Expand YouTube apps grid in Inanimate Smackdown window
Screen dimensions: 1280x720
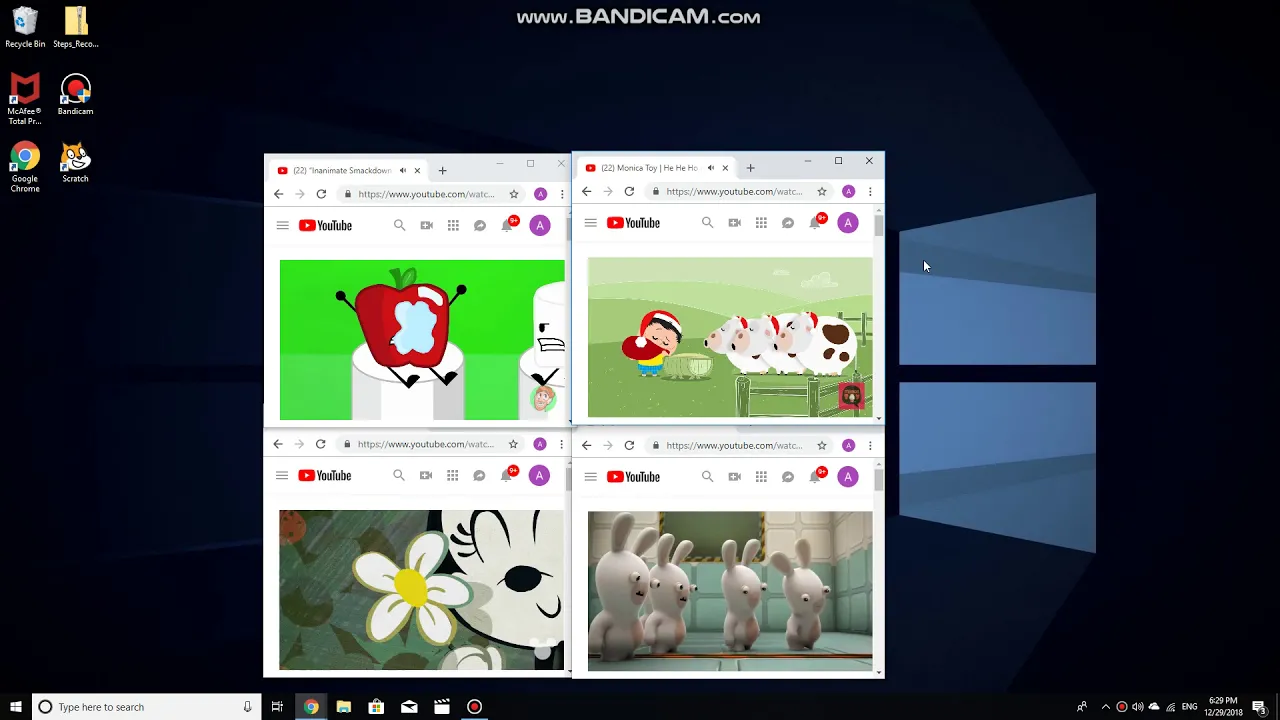click(x=453, y=226)
